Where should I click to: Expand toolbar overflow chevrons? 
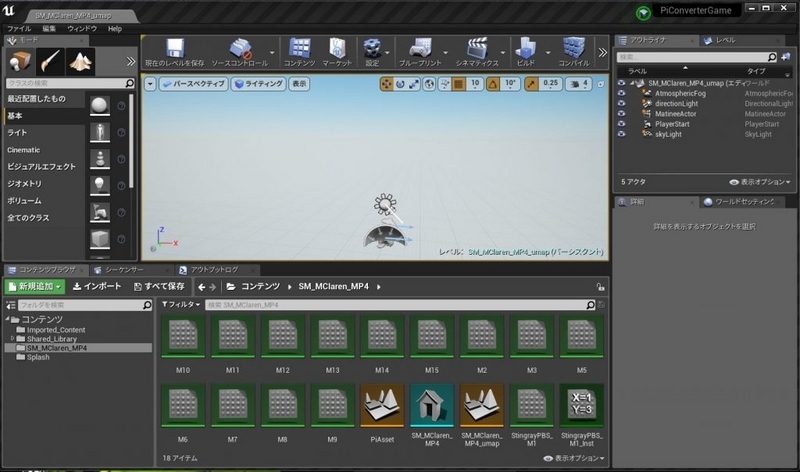603,52
